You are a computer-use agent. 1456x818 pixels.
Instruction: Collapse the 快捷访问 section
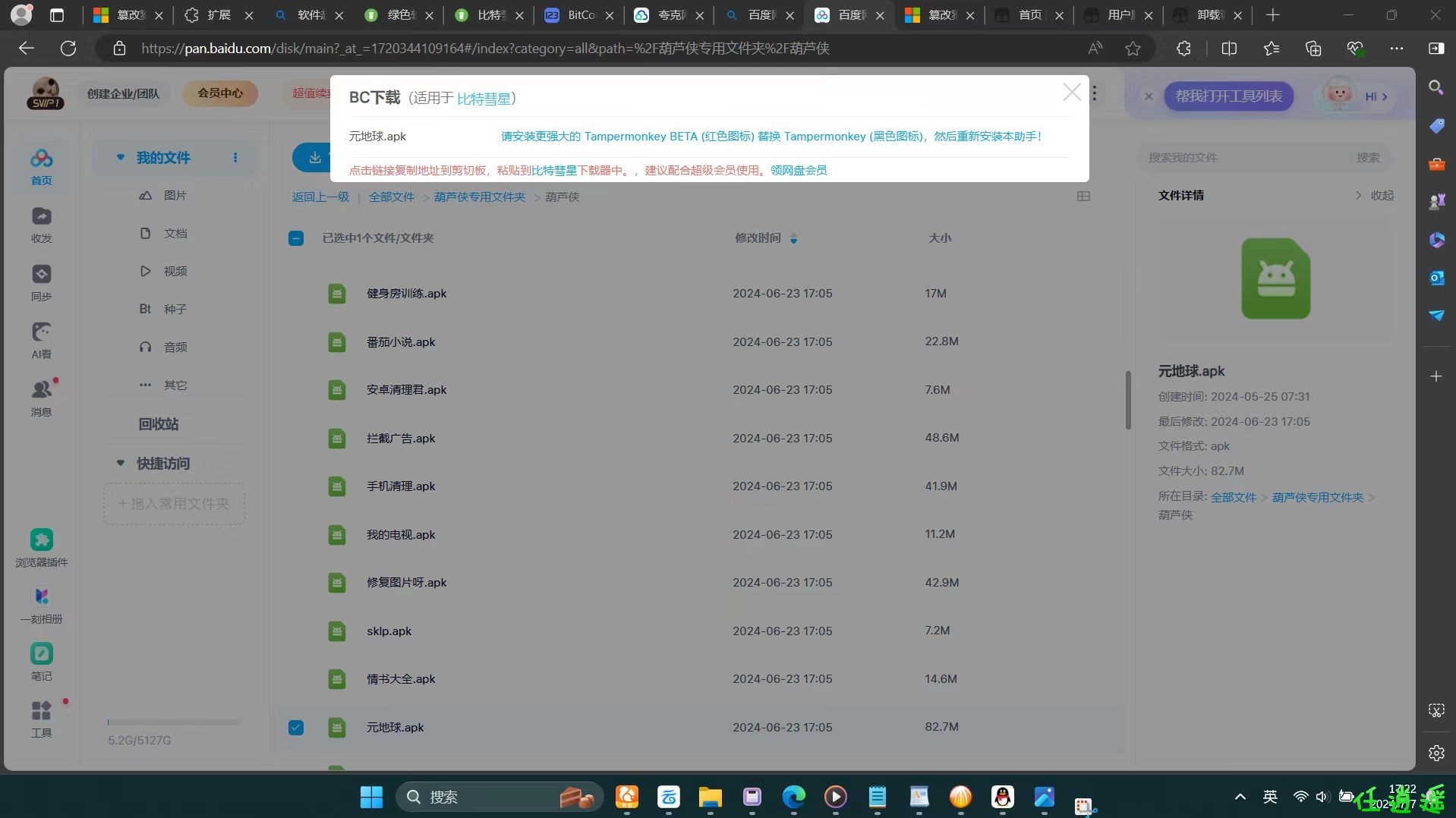[x=120, y=463]
